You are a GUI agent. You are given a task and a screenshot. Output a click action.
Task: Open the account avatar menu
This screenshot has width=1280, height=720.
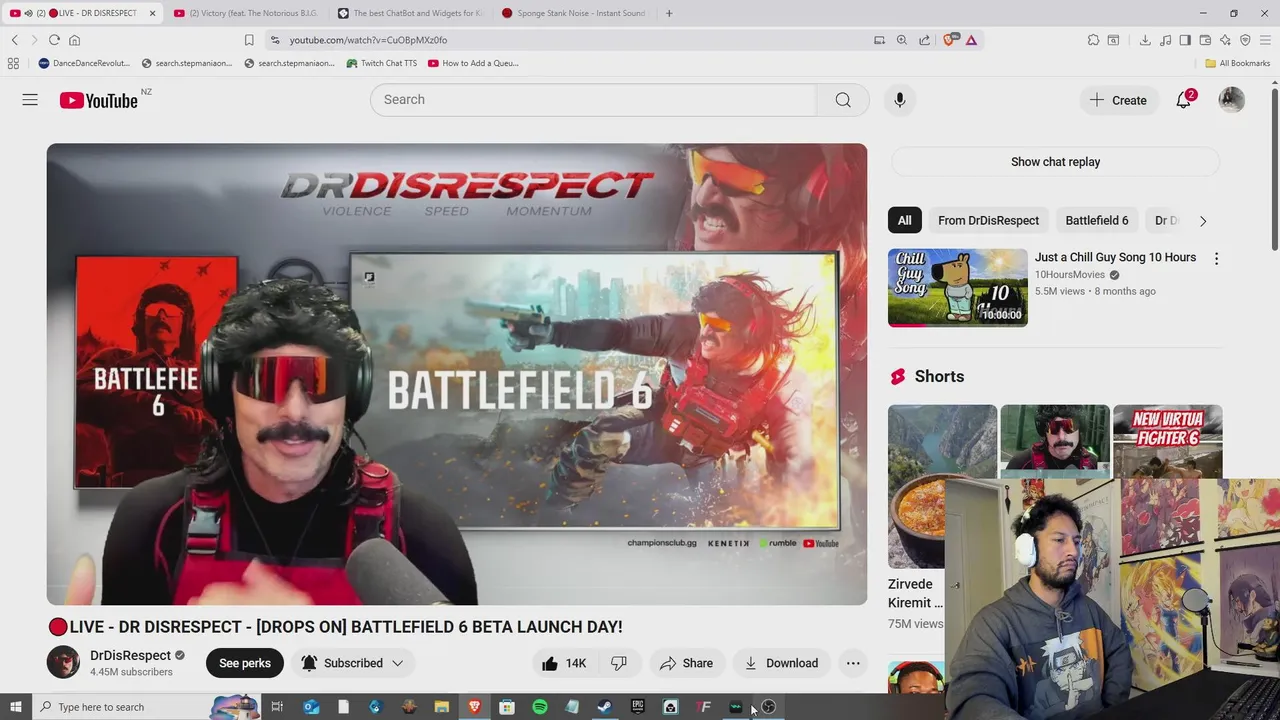[1232, 100]
